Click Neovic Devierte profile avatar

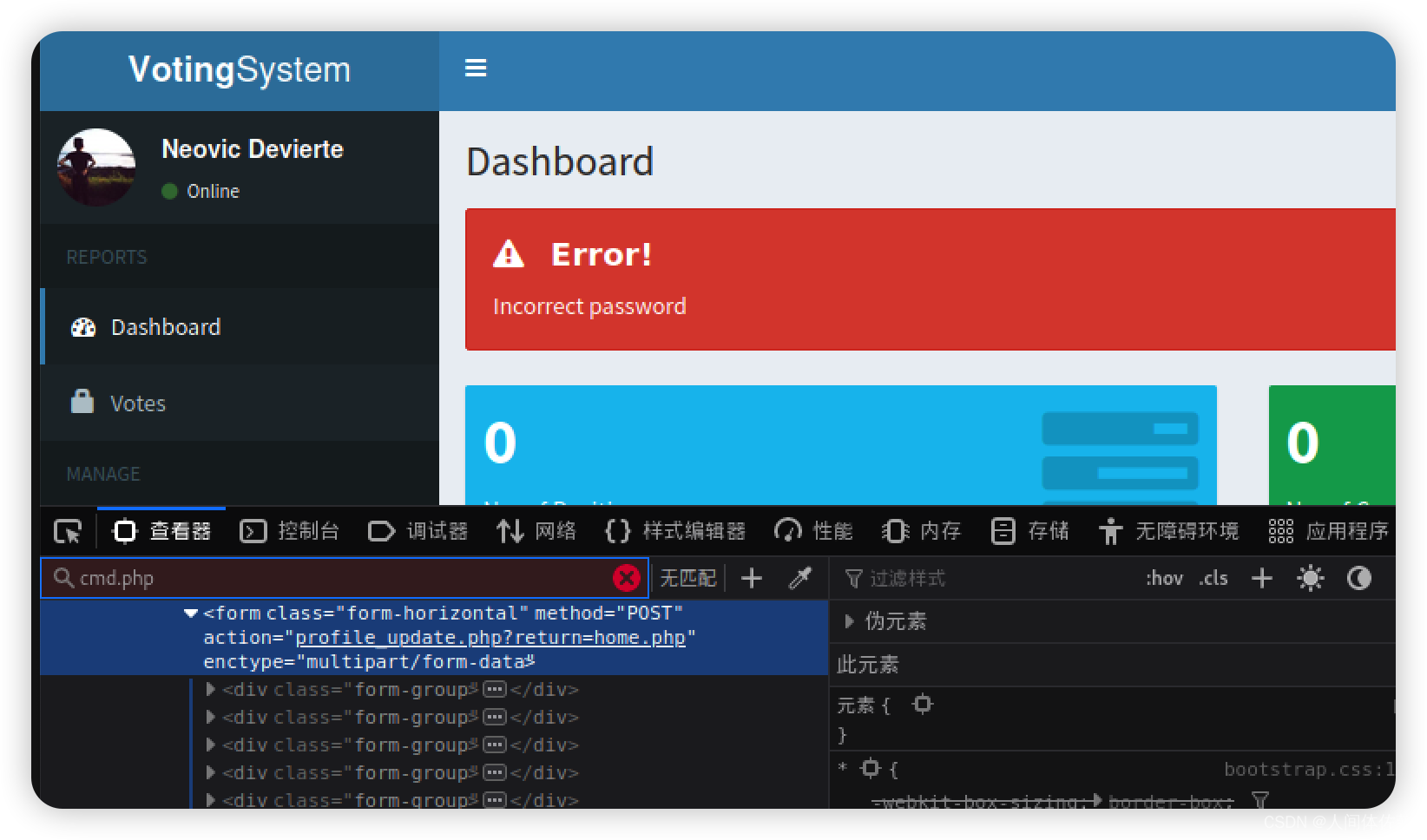[96, 167]
